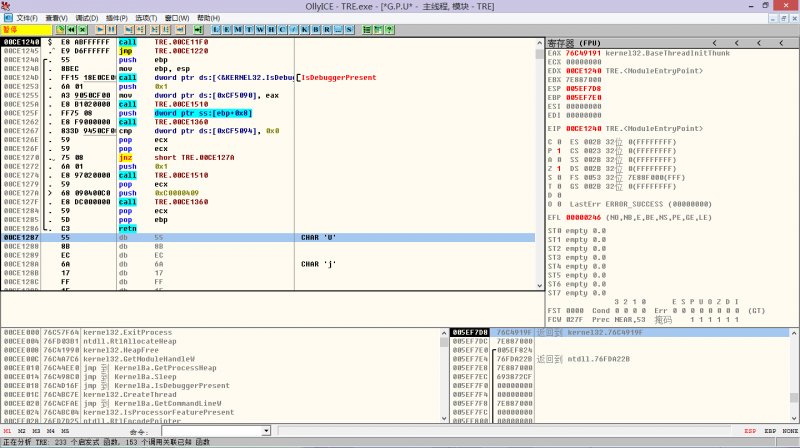This screenshot has width=800, height=448.
Task: Select the retn instruction at 00CE1286
Action: [268, 229]
